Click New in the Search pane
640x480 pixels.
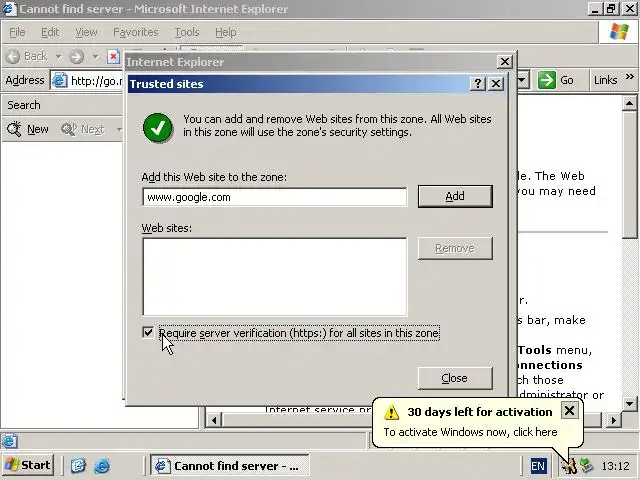coord(28,129)
